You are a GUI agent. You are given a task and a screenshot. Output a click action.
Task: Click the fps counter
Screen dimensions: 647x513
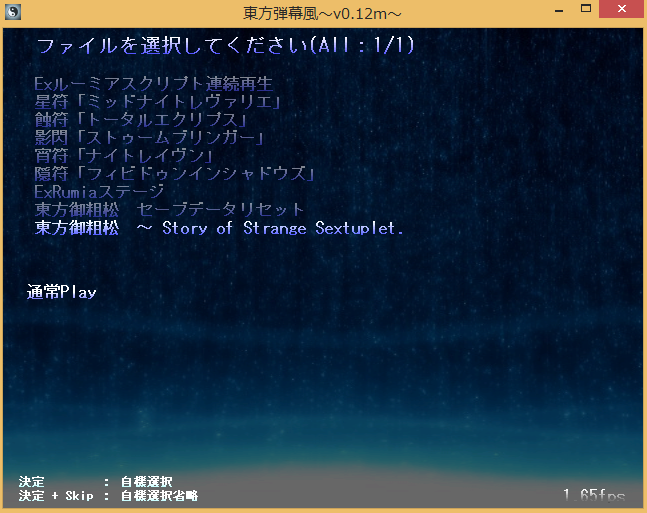(594, 495)
